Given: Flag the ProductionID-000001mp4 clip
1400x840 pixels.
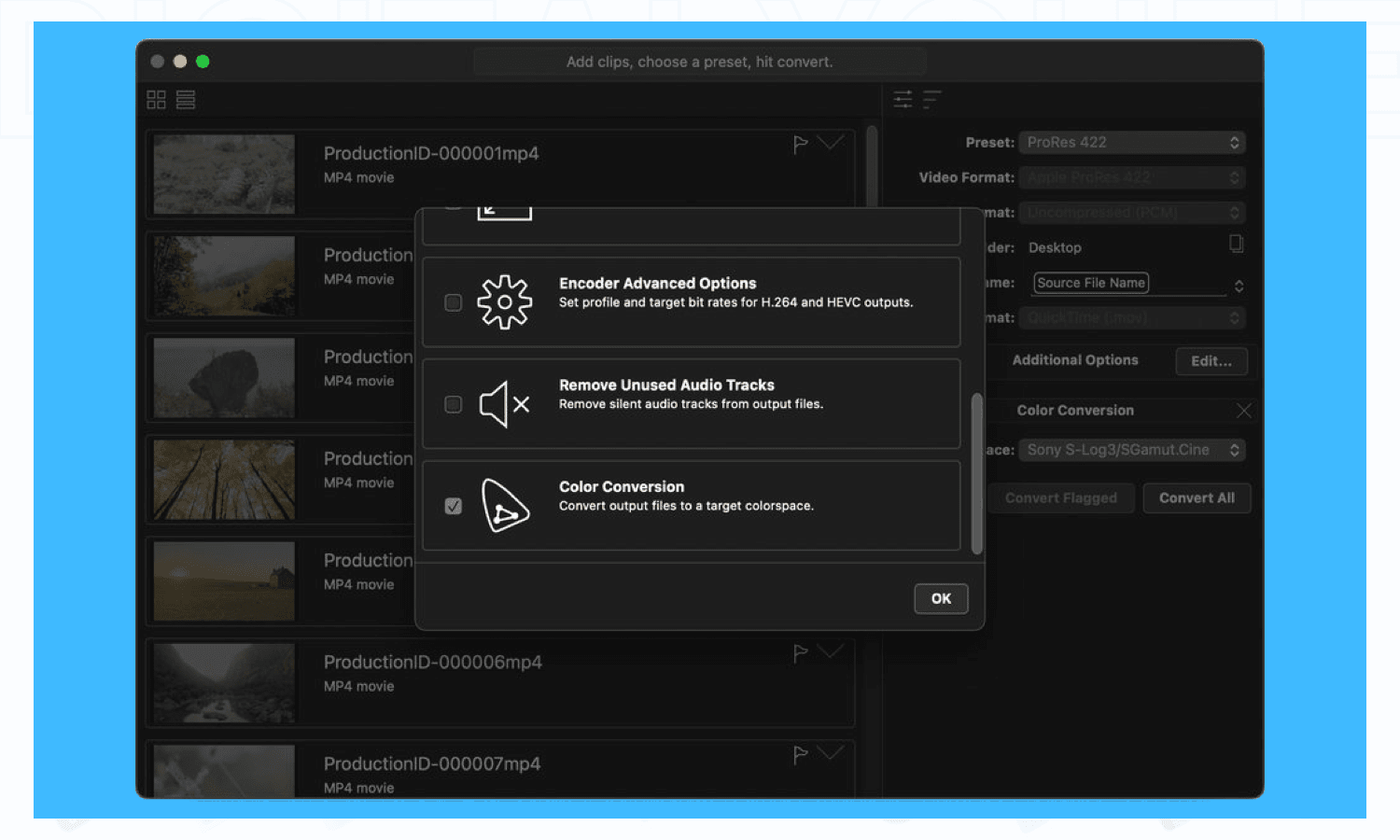Looking at the screenshot, I should click(800, 145).
